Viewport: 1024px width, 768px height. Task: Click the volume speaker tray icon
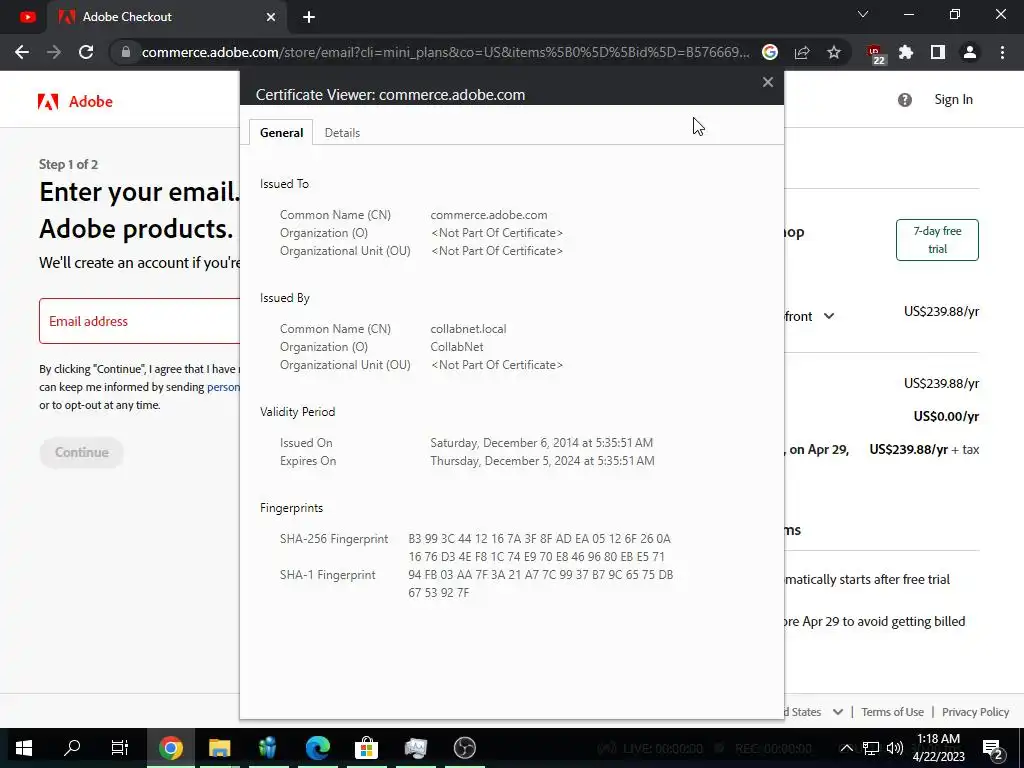pyautogui.click(x=895, y=748)
